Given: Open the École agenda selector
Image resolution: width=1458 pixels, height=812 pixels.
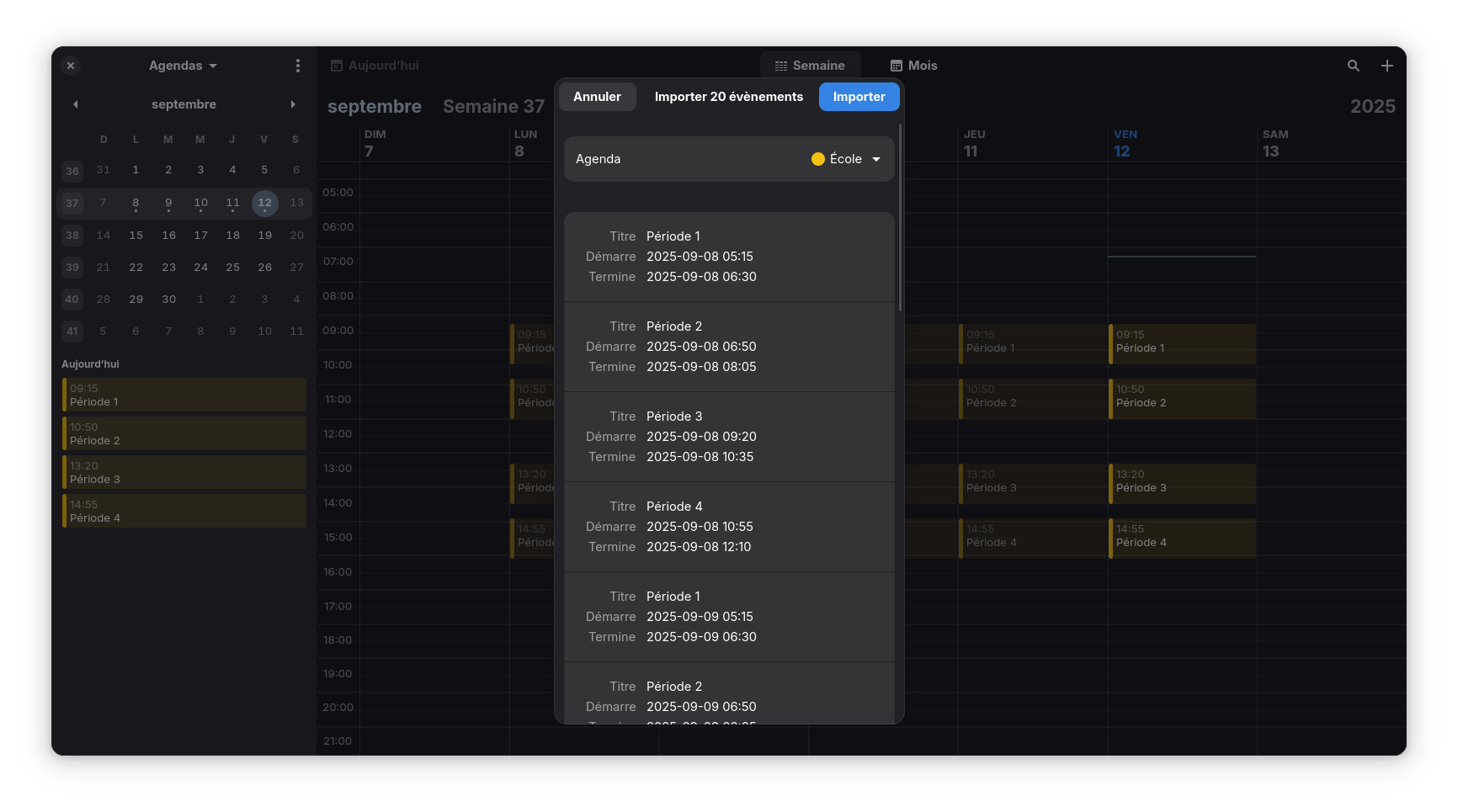Looking at the screenshot, I should tap(845, 159).
